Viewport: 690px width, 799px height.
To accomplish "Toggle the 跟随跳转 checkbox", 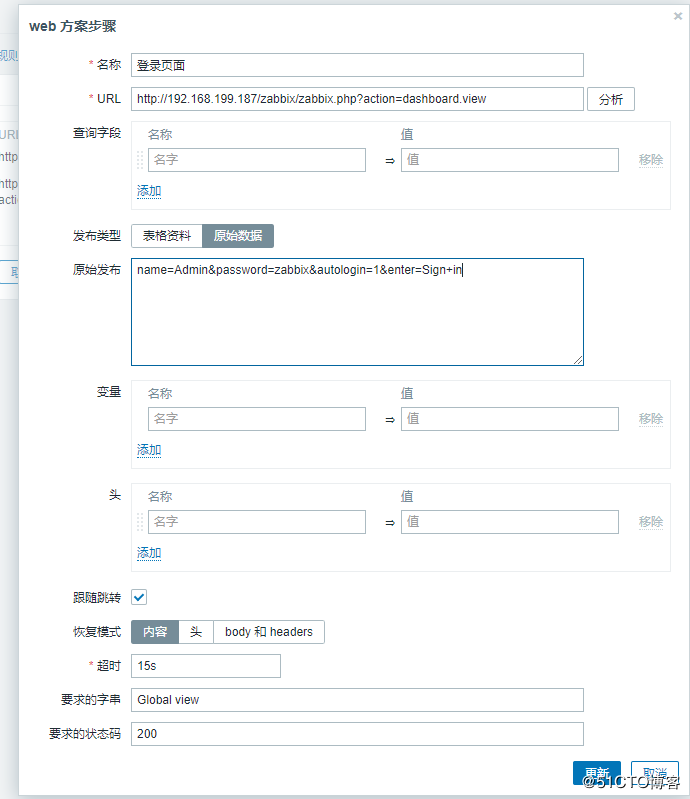I will [x=139, y=597].
